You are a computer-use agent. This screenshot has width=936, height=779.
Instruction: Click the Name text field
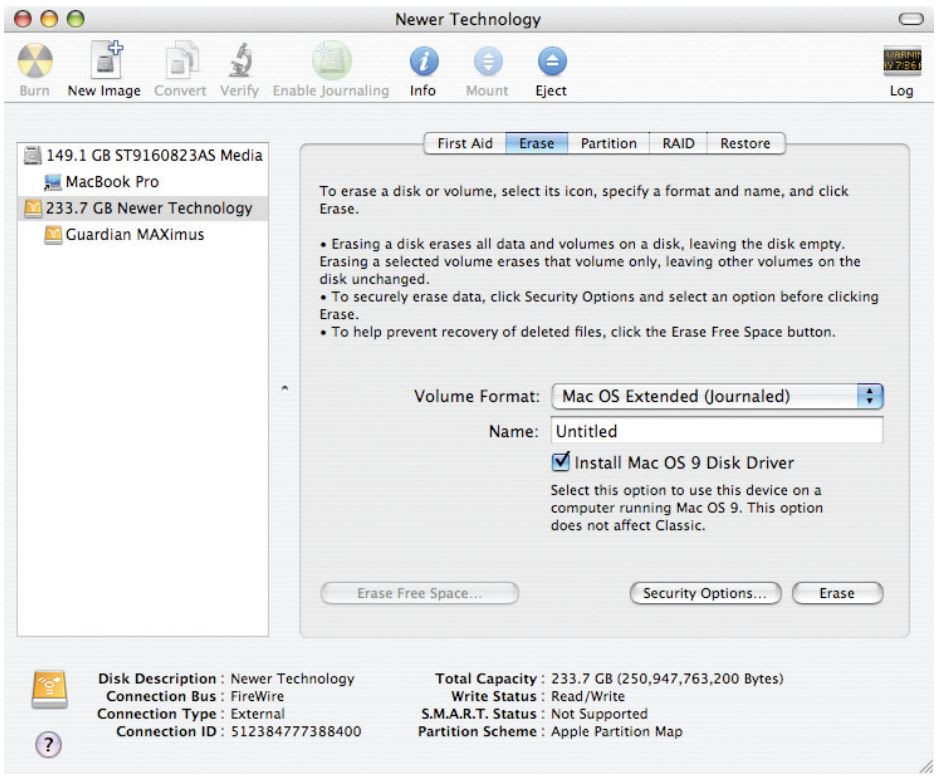pos(718,432)
